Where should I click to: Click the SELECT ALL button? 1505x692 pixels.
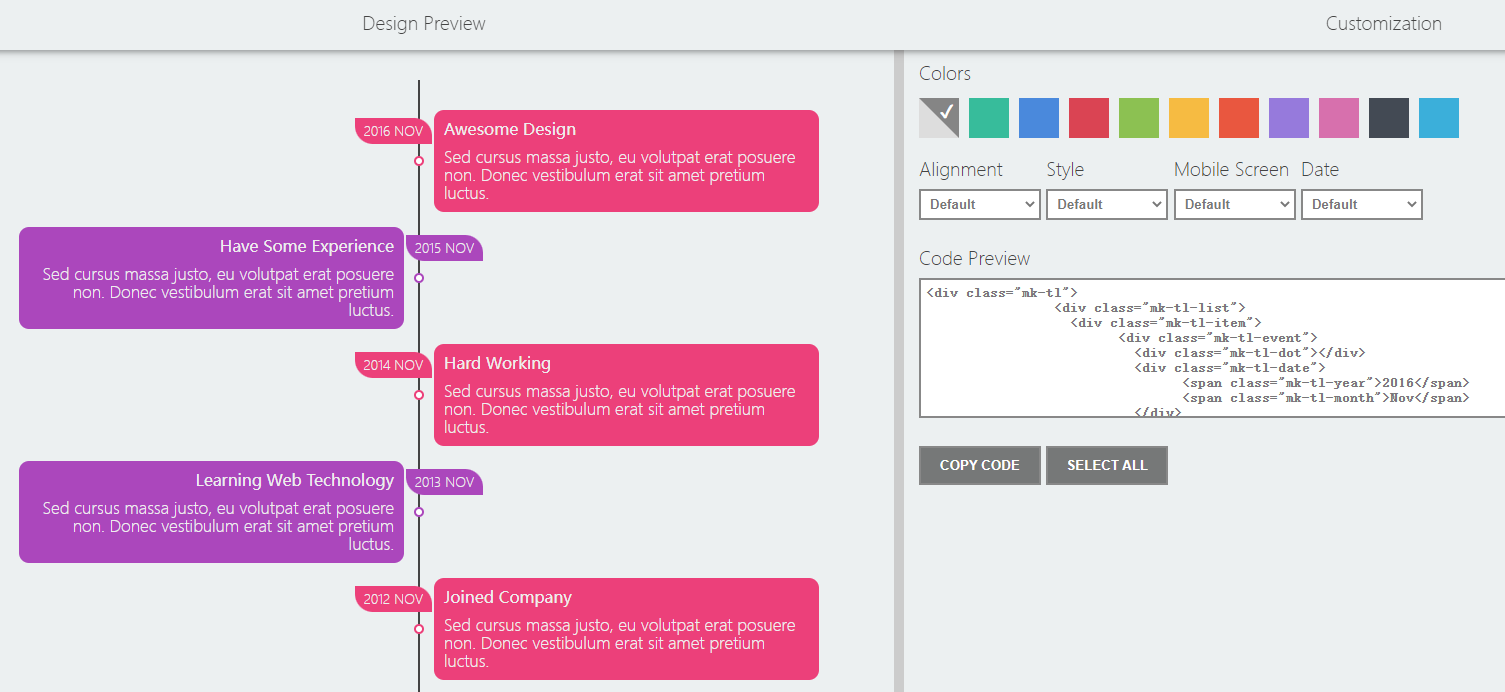pyautogui.click(x=1107, y=465)
